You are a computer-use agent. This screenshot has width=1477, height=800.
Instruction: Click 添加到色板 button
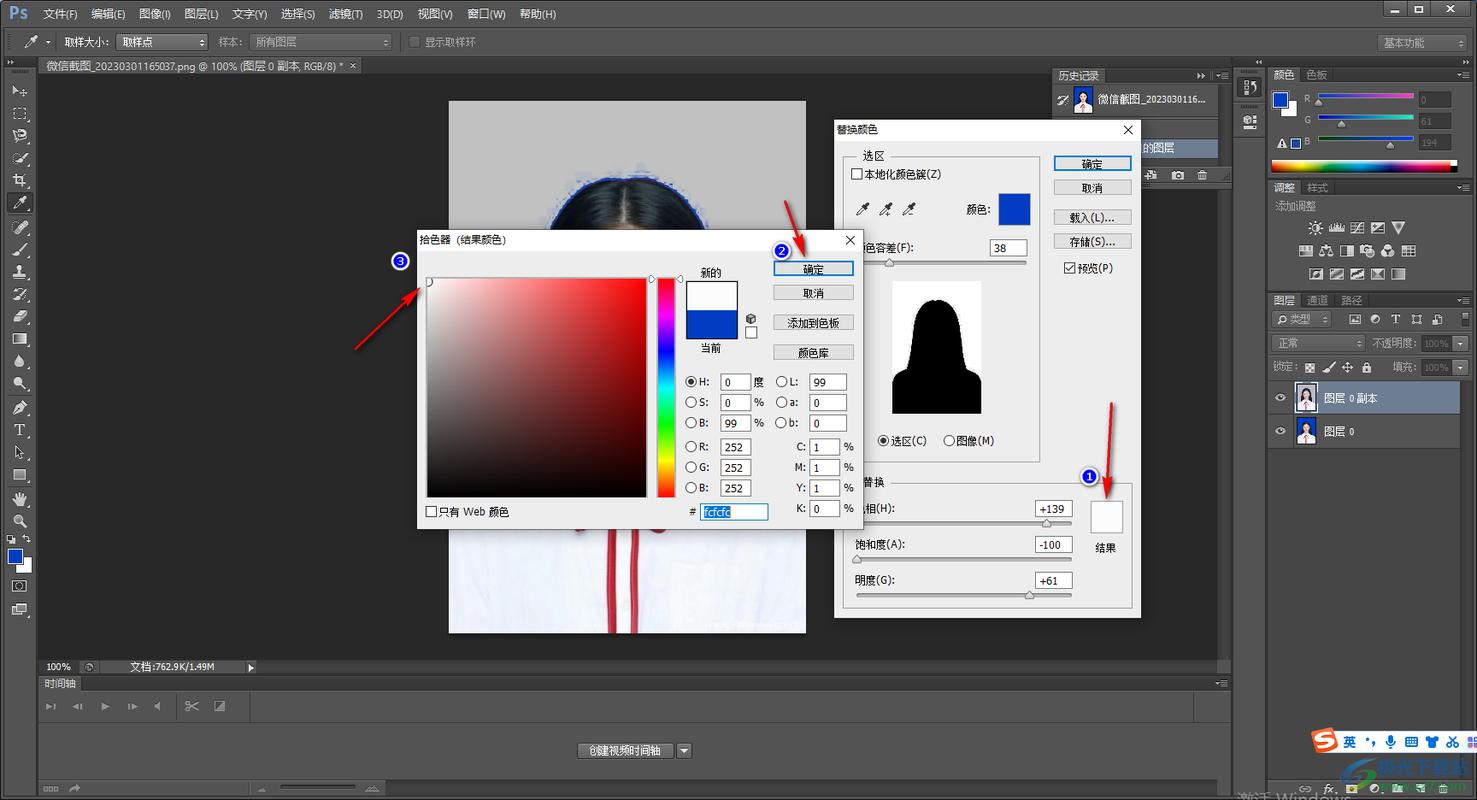813,323
